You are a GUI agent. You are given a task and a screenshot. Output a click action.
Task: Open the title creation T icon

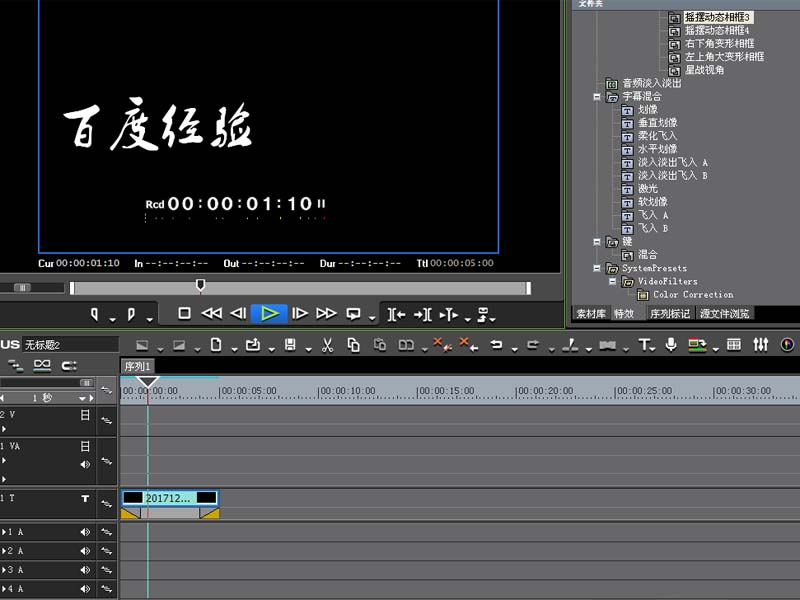[x=644, y=346]
